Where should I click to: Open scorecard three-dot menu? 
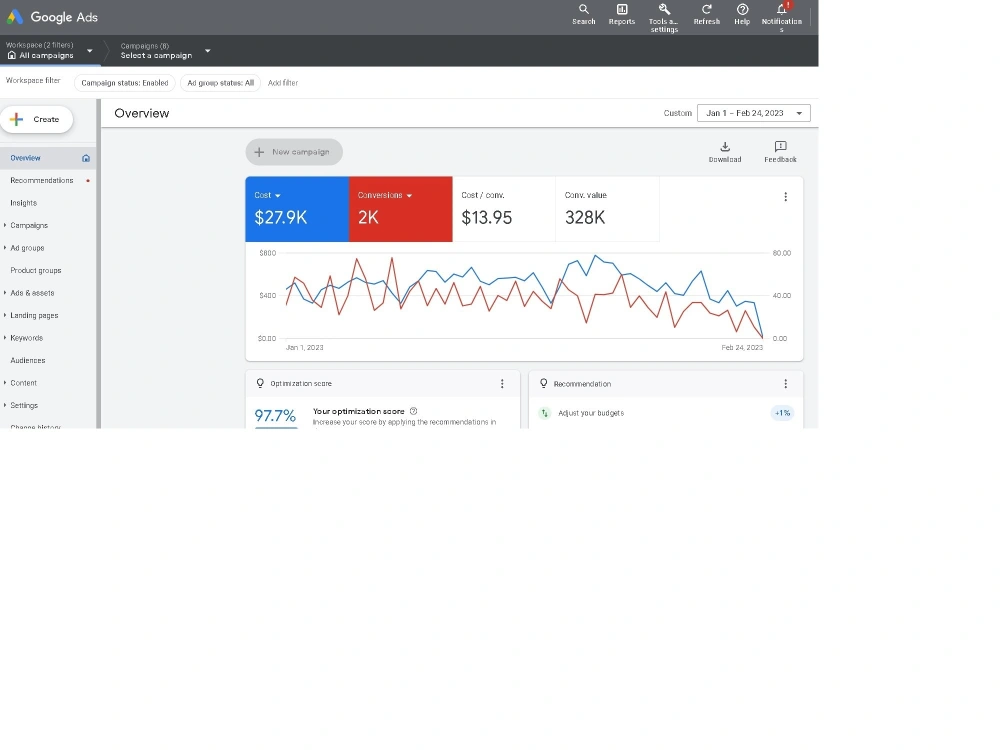(786, 197)
